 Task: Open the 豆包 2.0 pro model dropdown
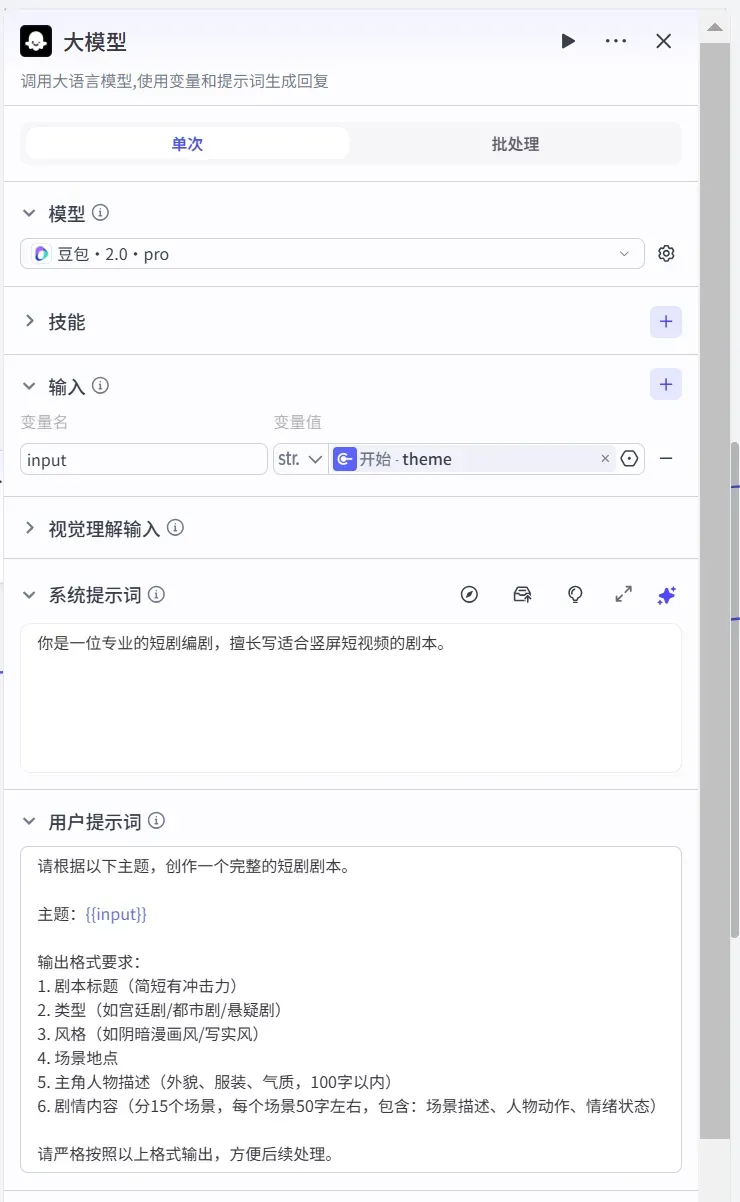click(332, 254)
